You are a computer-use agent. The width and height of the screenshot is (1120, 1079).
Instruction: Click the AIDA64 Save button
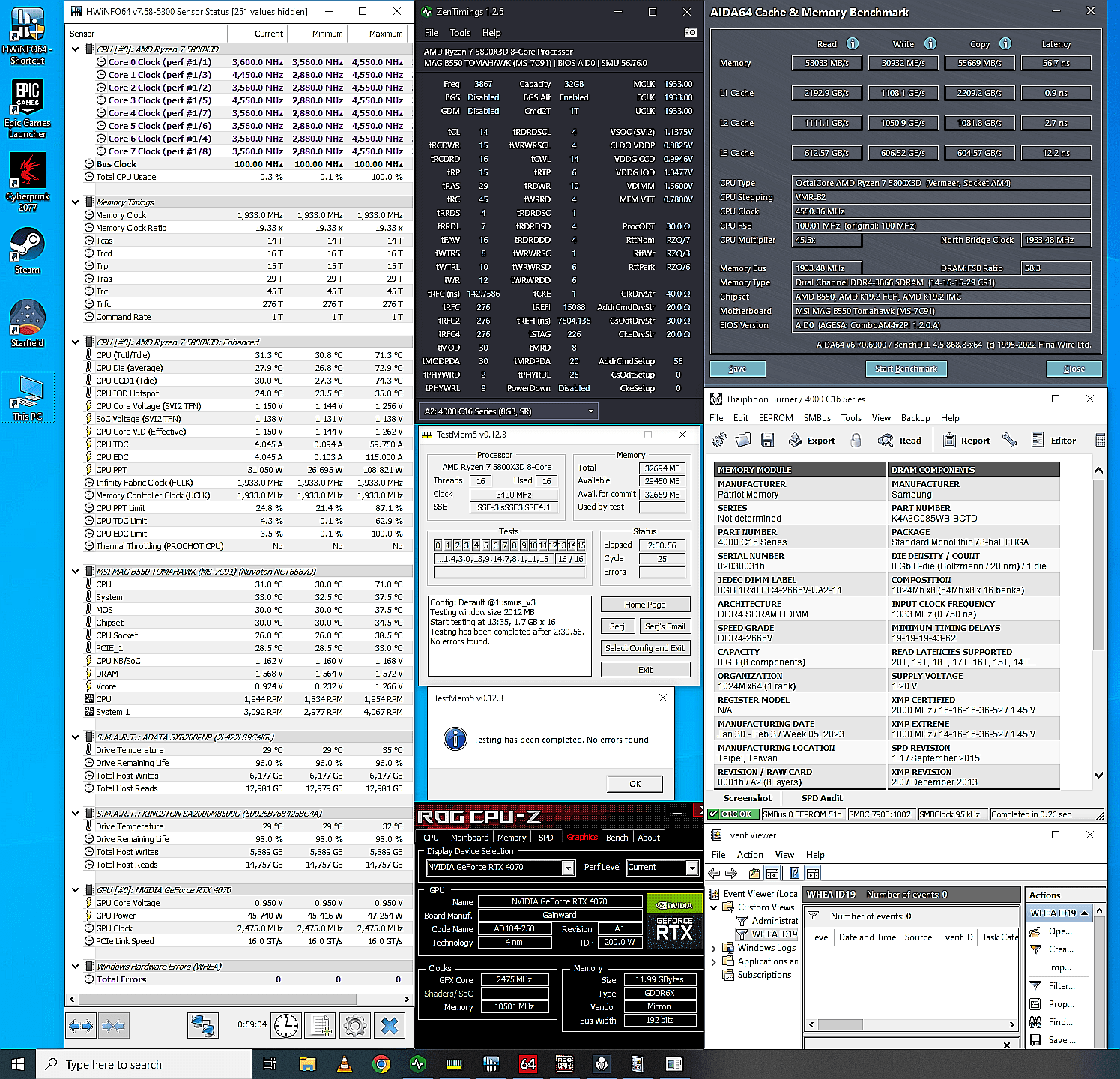(738, 369)
